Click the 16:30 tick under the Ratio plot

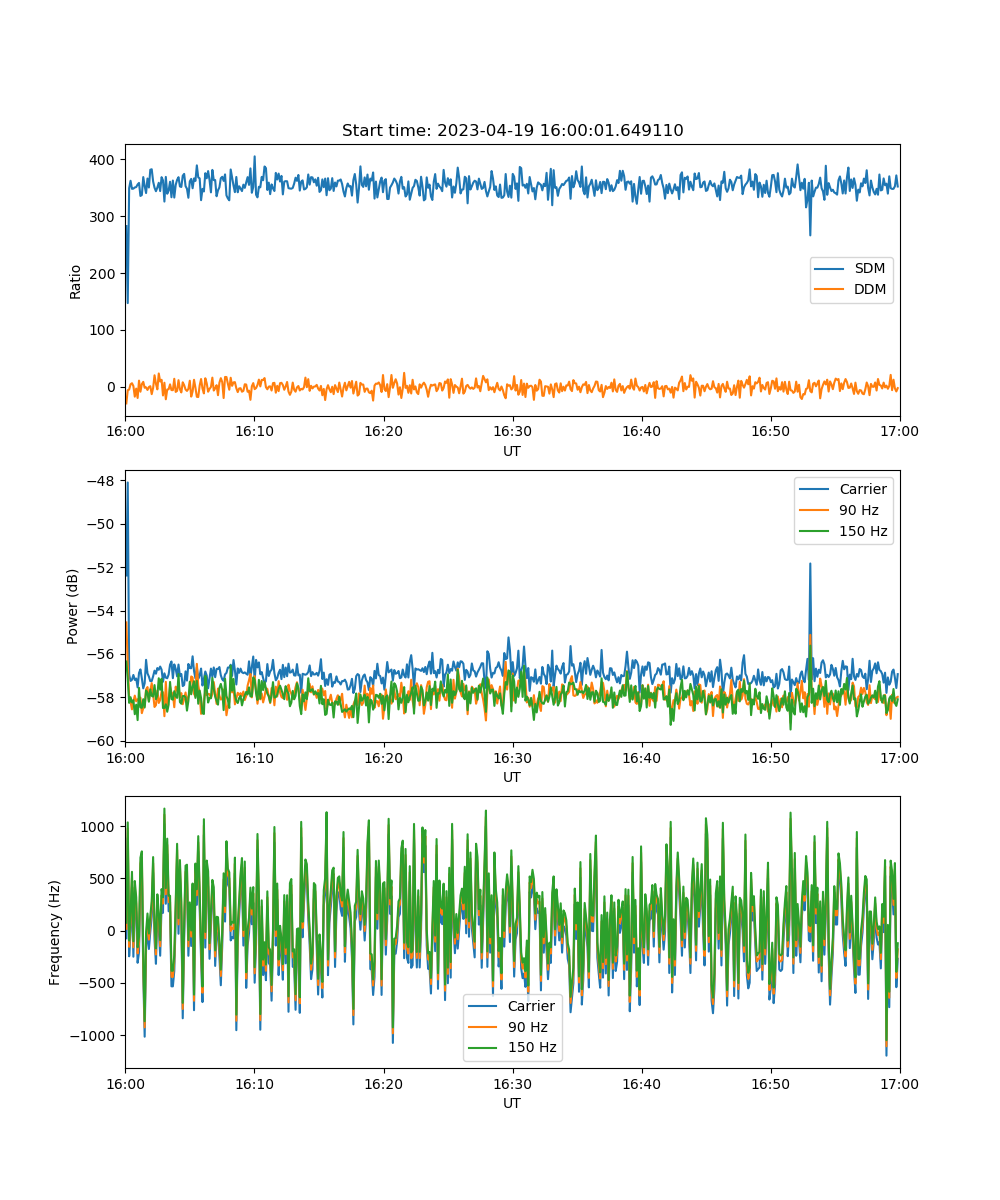(512, 431)
